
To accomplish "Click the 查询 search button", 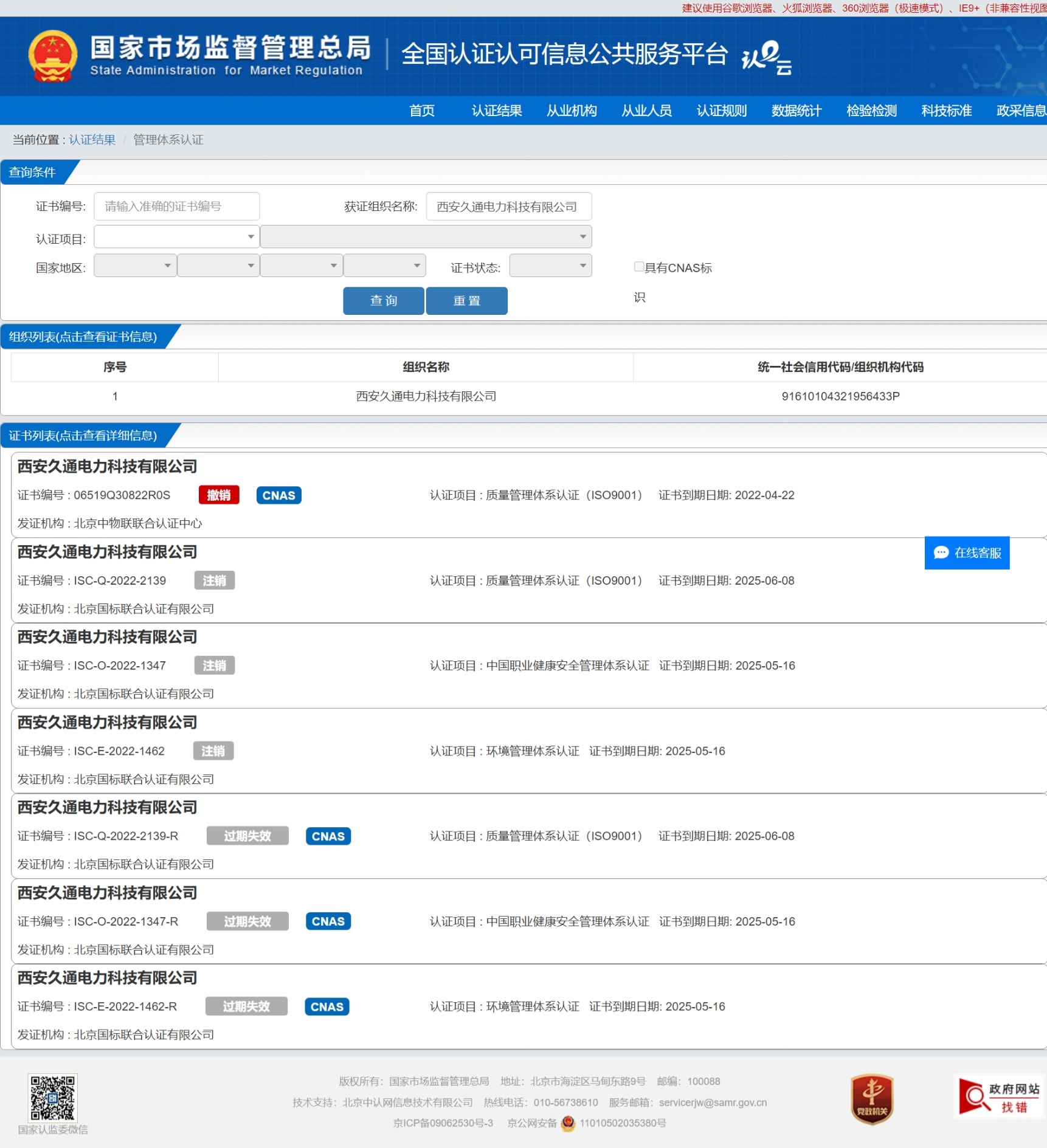I will 384,301.
